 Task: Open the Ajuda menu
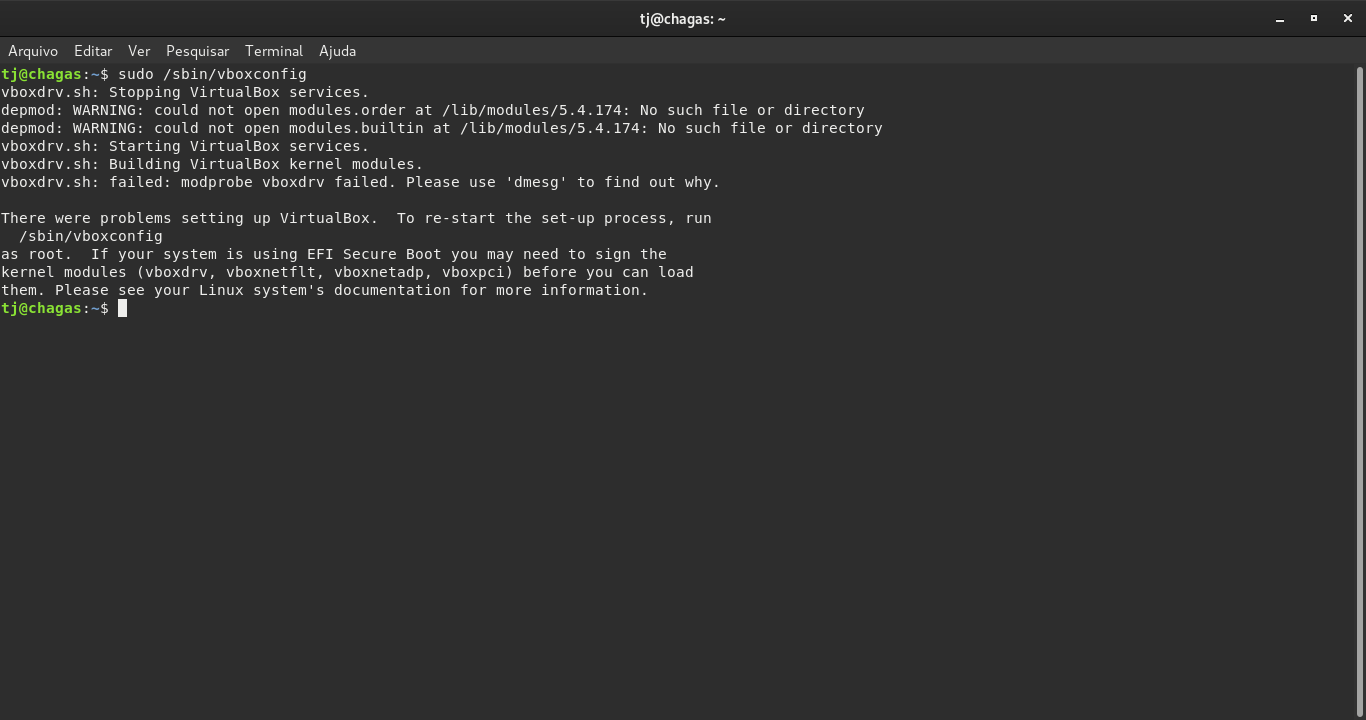pyautogui.click(x=337, y=51)
